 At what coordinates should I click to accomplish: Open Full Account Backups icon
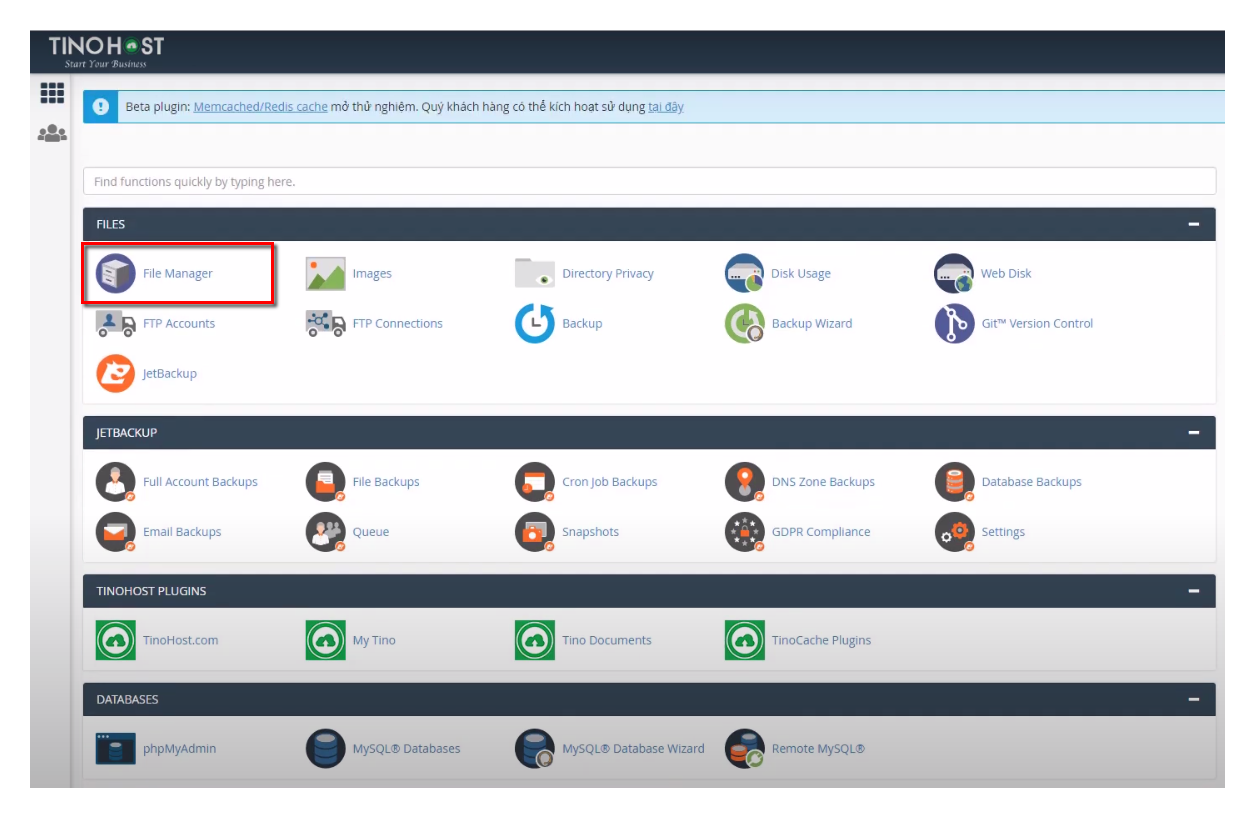tap(115, 482)
